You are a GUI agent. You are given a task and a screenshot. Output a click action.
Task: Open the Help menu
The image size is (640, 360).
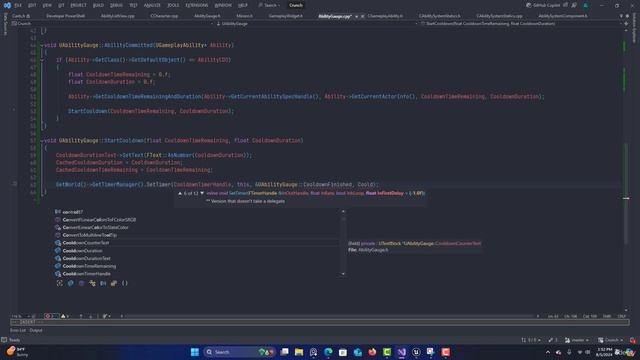pyautogui.click(x=243, y=5)
